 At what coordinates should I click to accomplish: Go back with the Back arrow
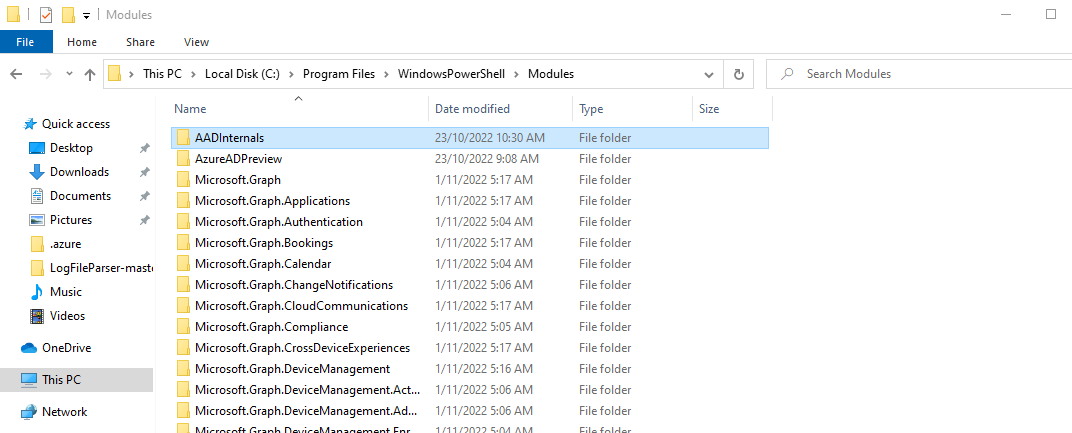[16, 74]
